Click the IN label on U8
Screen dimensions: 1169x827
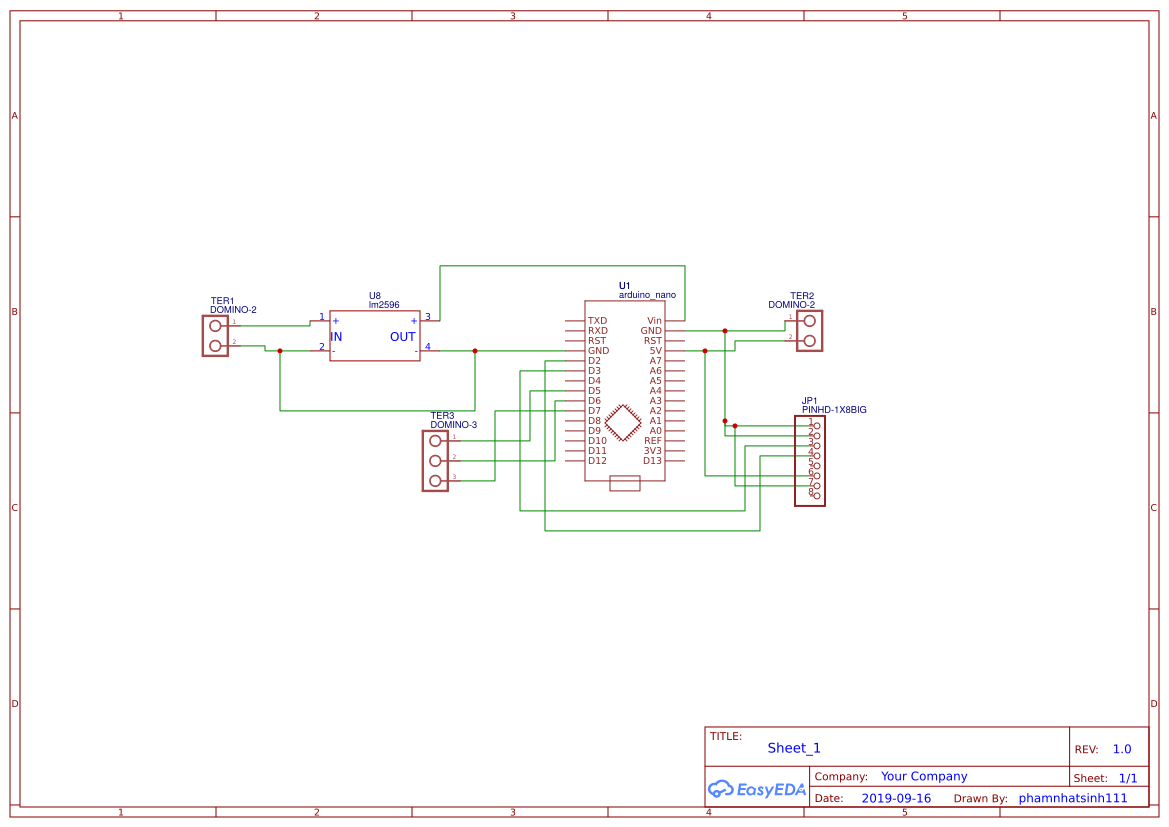(336, 337)
